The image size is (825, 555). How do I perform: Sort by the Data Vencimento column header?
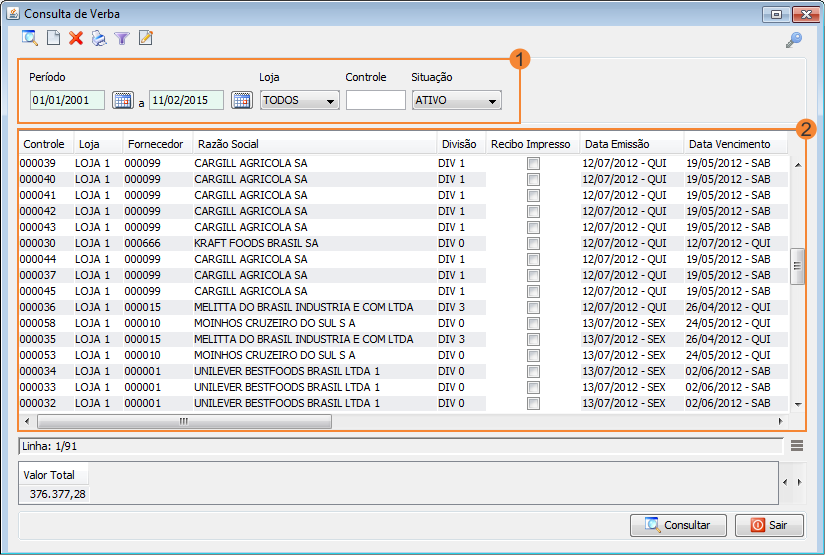(x=736, y=144)
